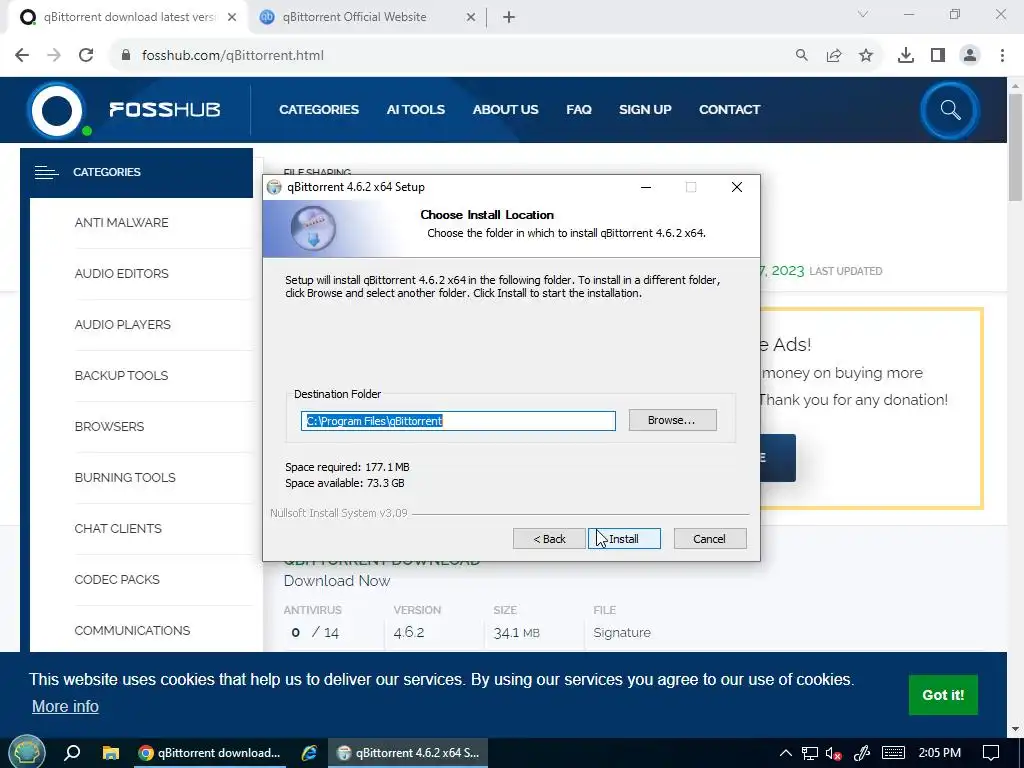Select BACKUP TOOLS category

click(121, 376)
